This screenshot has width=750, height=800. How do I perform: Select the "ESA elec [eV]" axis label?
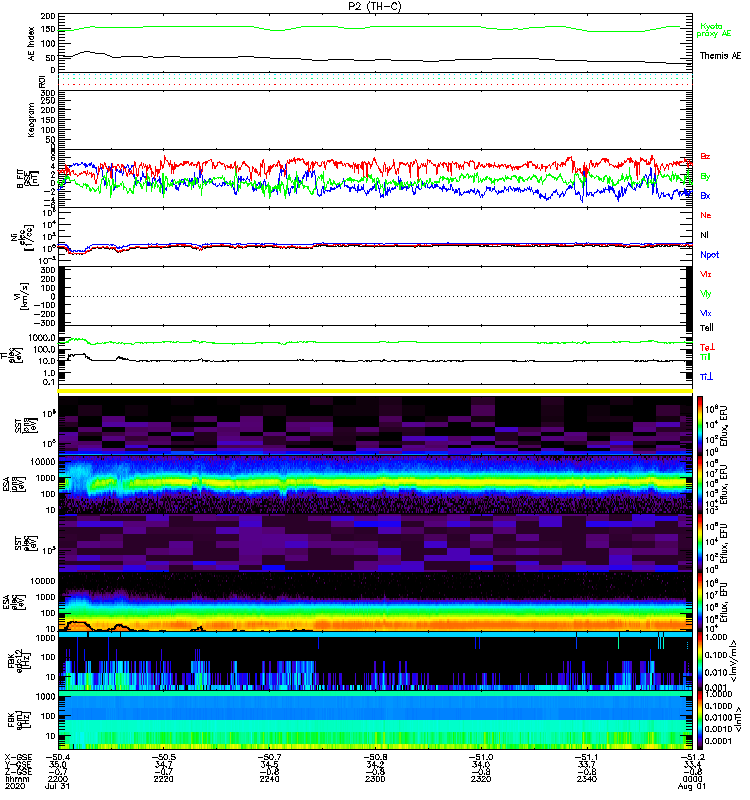point(12,603)
